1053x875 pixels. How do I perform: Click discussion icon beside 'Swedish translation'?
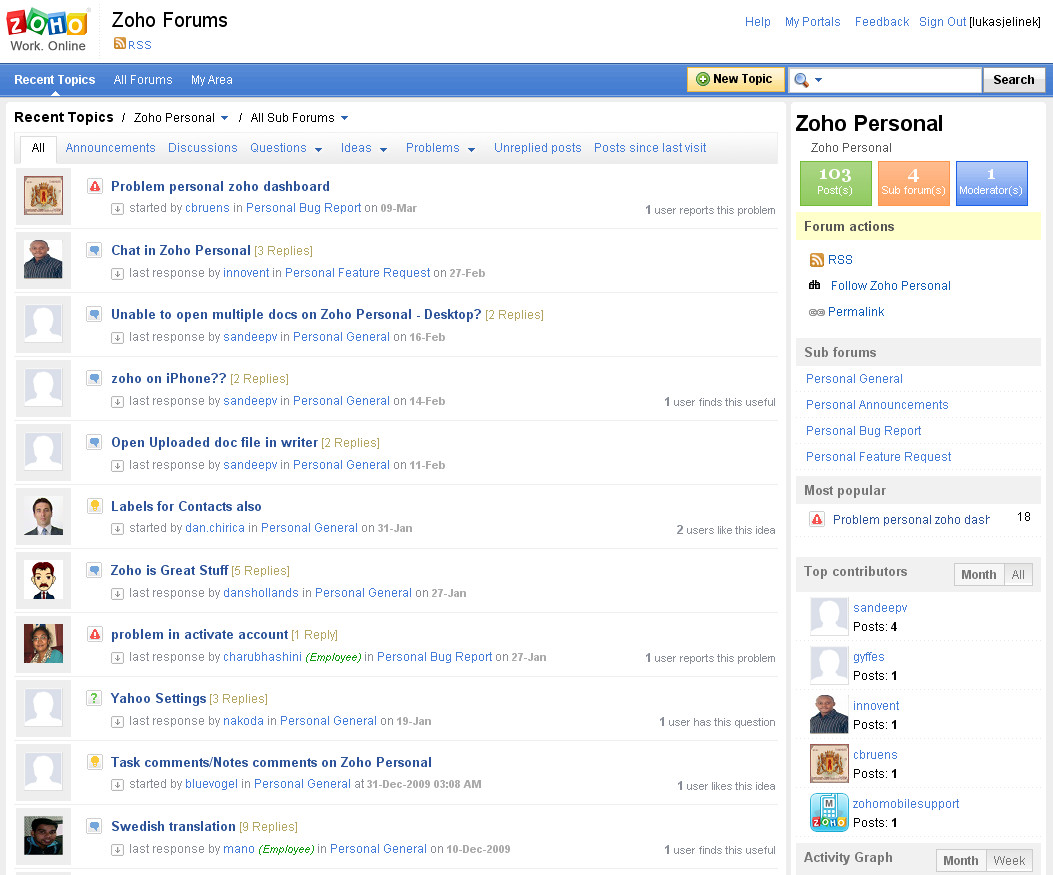click(x=95, y=825)
